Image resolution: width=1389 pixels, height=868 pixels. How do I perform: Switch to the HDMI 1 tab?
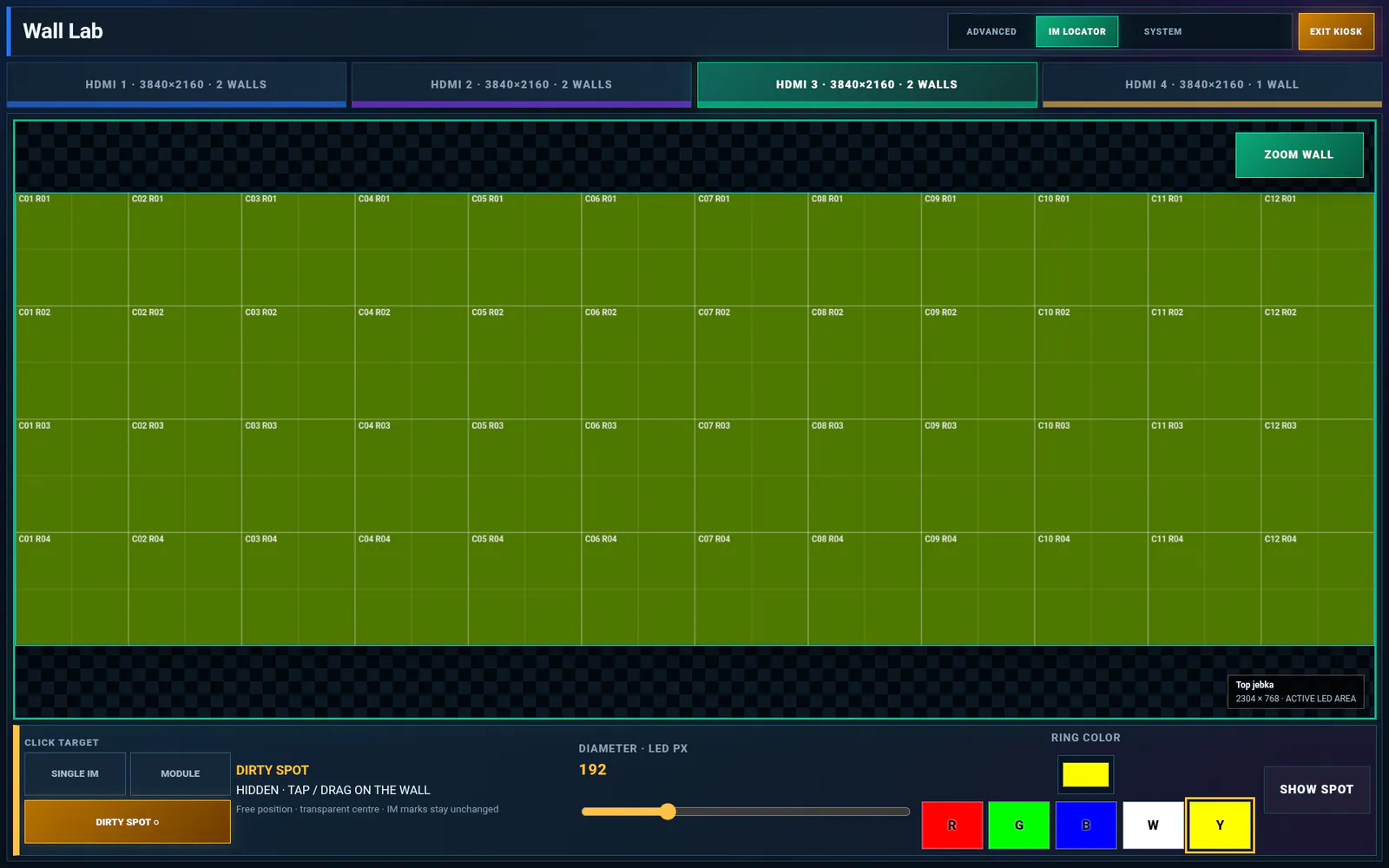point(176,84)
